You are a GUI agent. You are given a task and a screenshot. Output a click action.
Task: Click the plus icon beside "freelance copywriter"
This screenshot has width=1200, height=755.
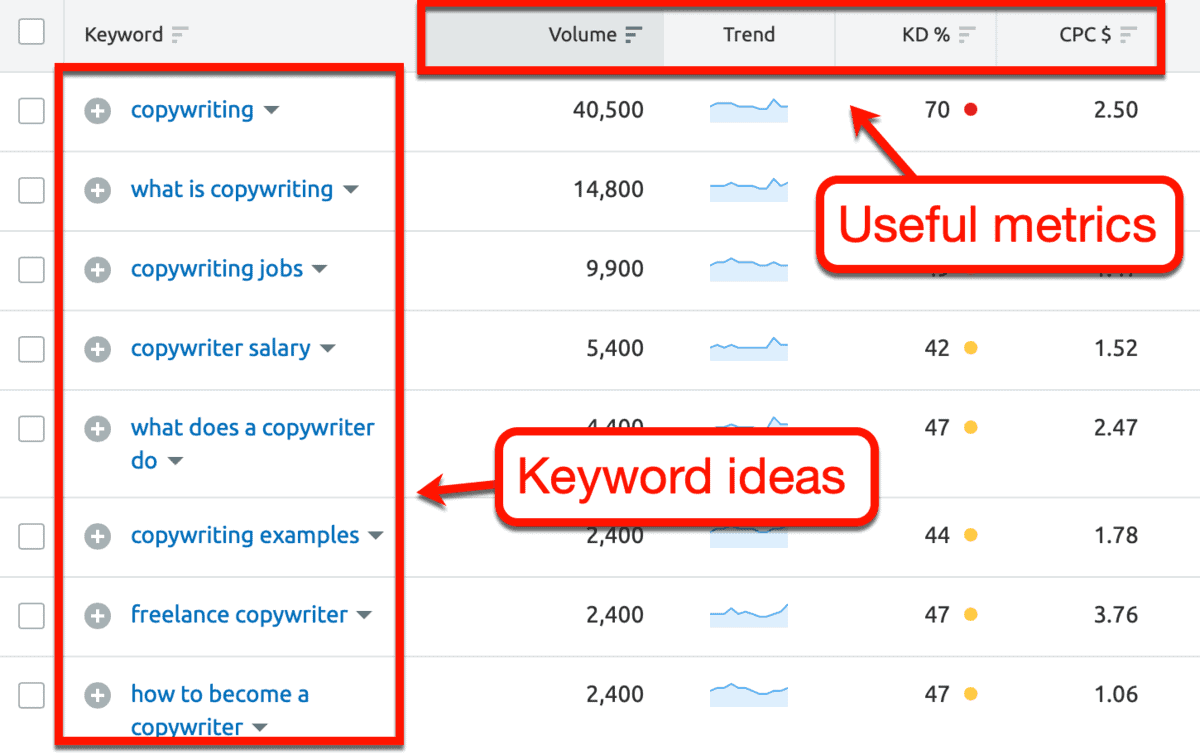(97, 615)
